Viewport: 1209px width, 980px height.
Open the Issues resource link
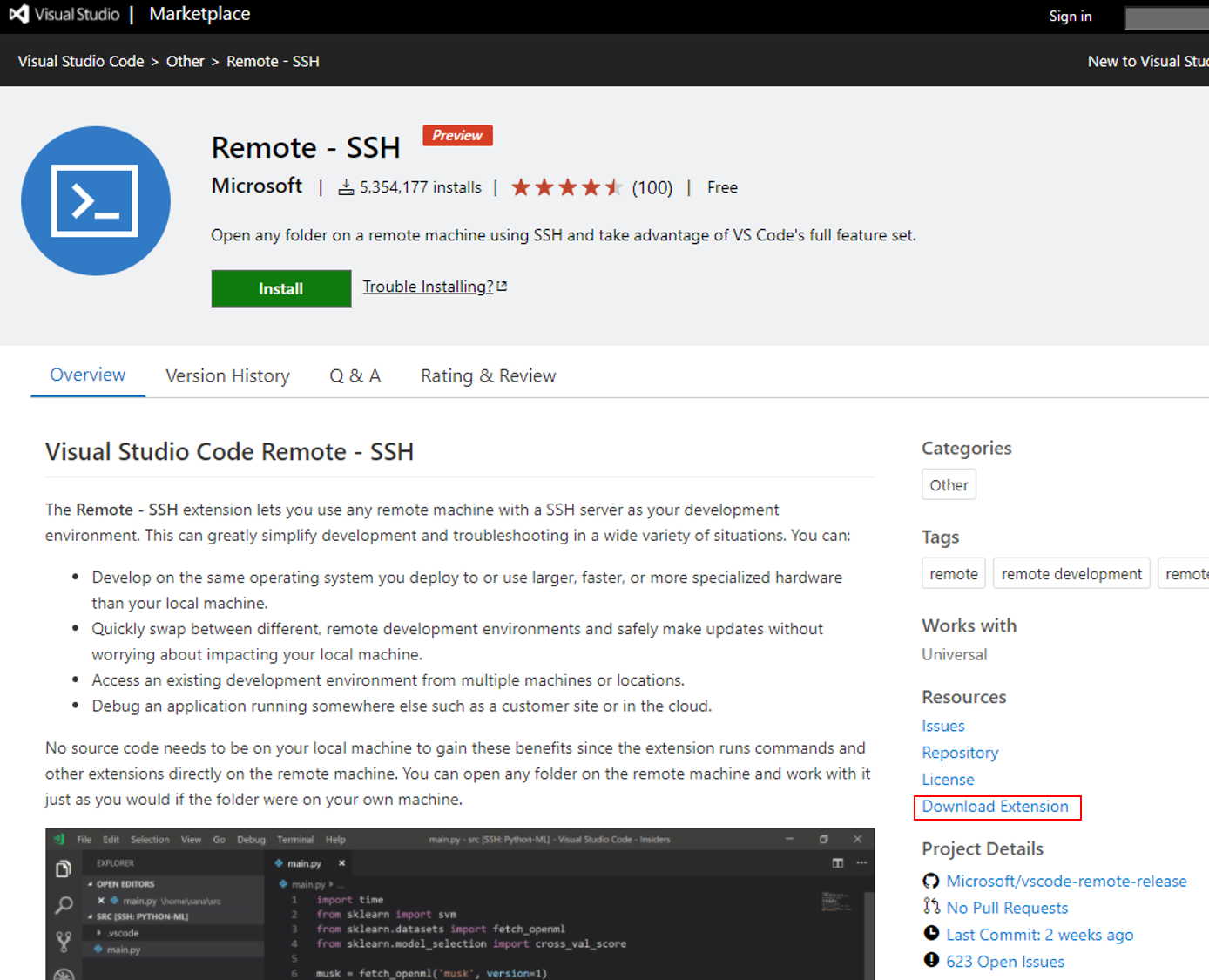point(943,726)
